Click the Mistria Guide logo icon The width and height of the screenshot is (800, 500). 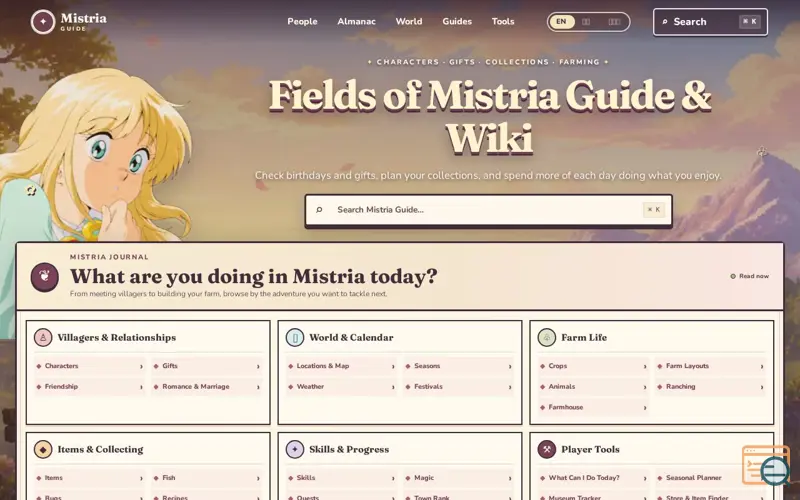click(43, 22)
